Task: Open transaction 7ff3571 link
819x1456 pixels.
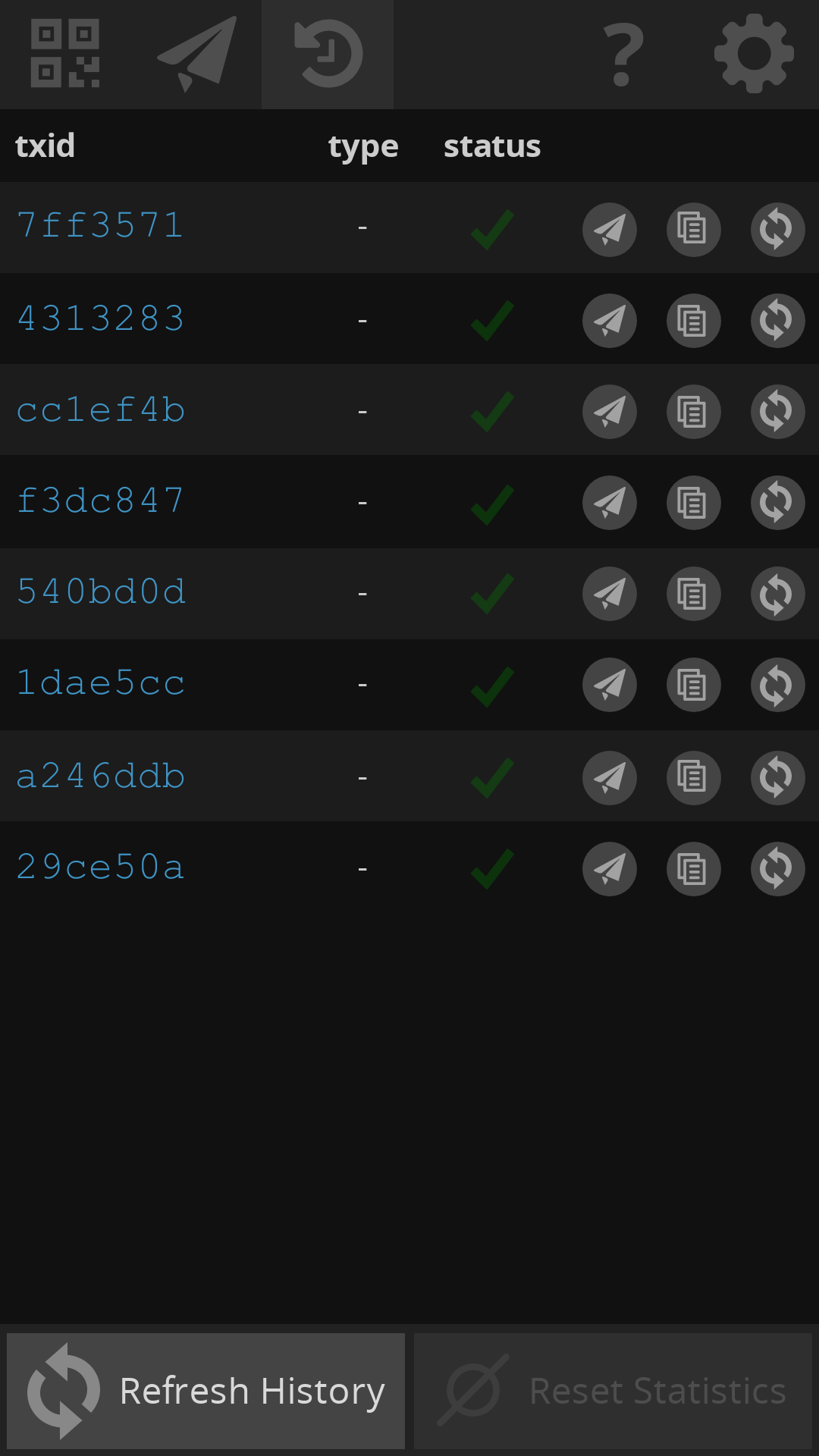Action: pos(100,226)
